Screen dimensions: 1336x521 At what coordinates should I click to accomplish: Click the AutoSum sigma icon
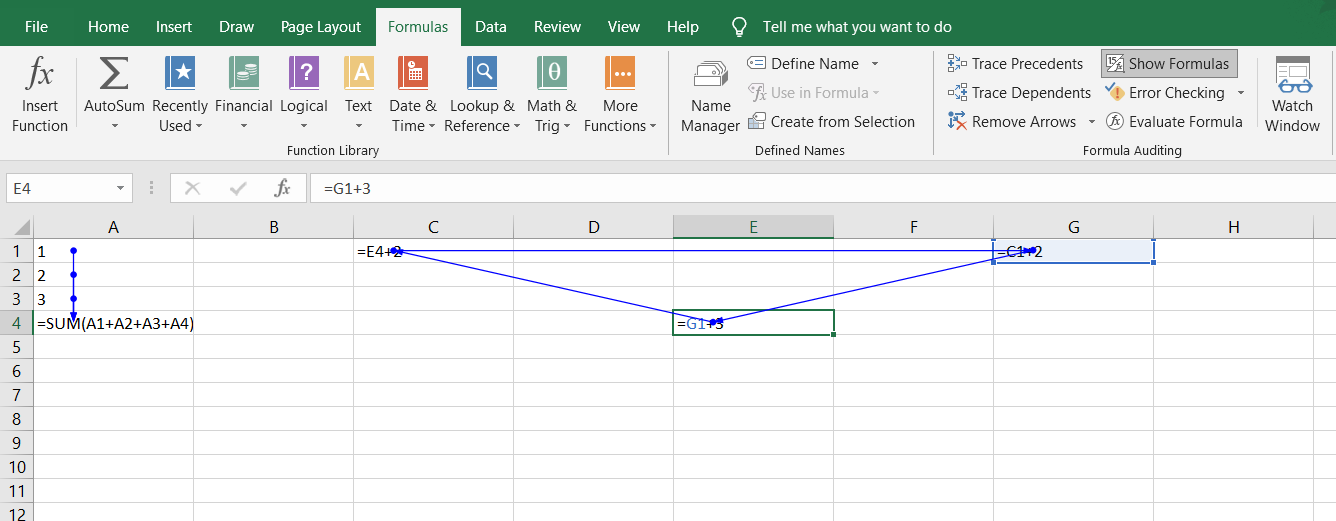coord(114,74)
